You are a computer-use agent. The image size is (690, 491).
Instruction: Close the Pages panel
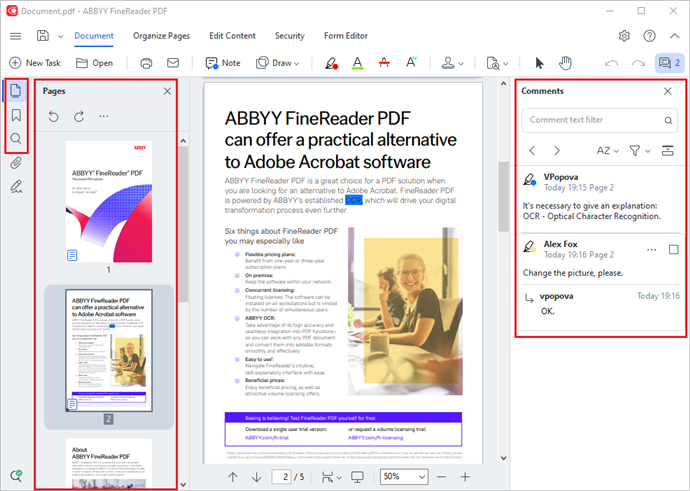click(x=167, y=91)
